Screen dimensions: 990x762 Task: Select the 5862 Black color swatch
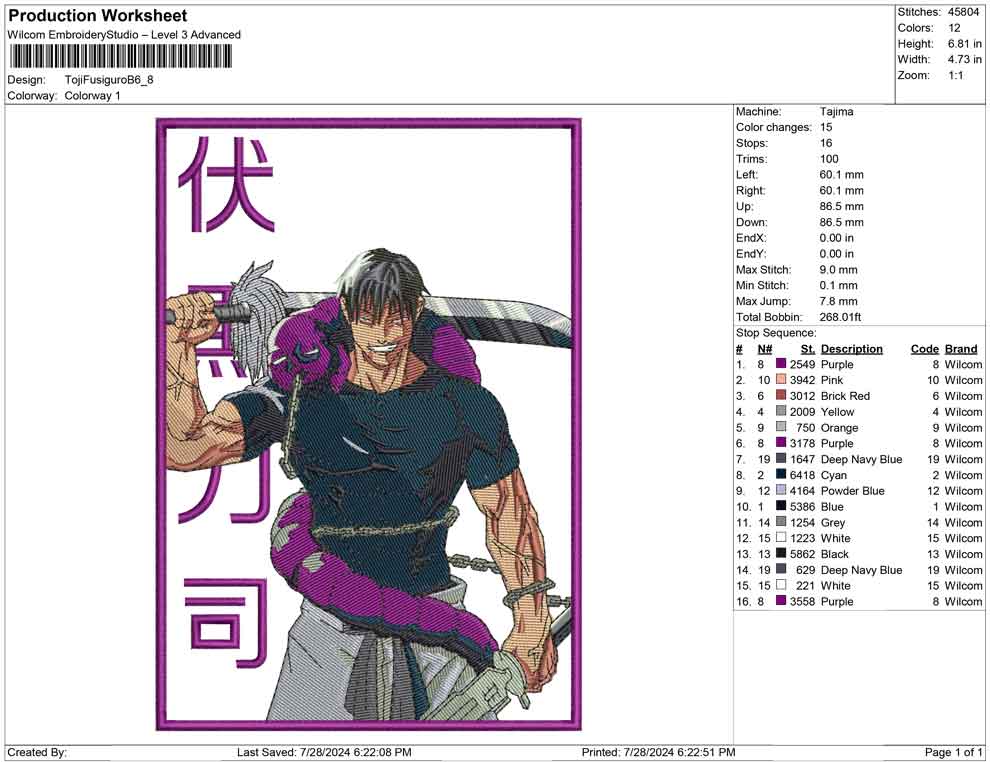click(781, 553)
